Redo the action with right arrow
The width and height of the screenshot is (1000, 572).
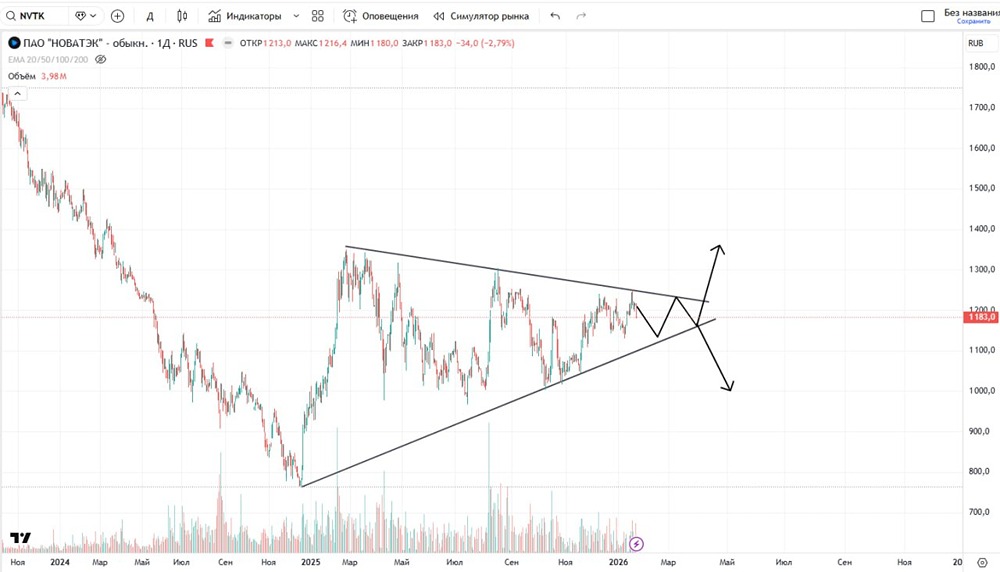581,16
